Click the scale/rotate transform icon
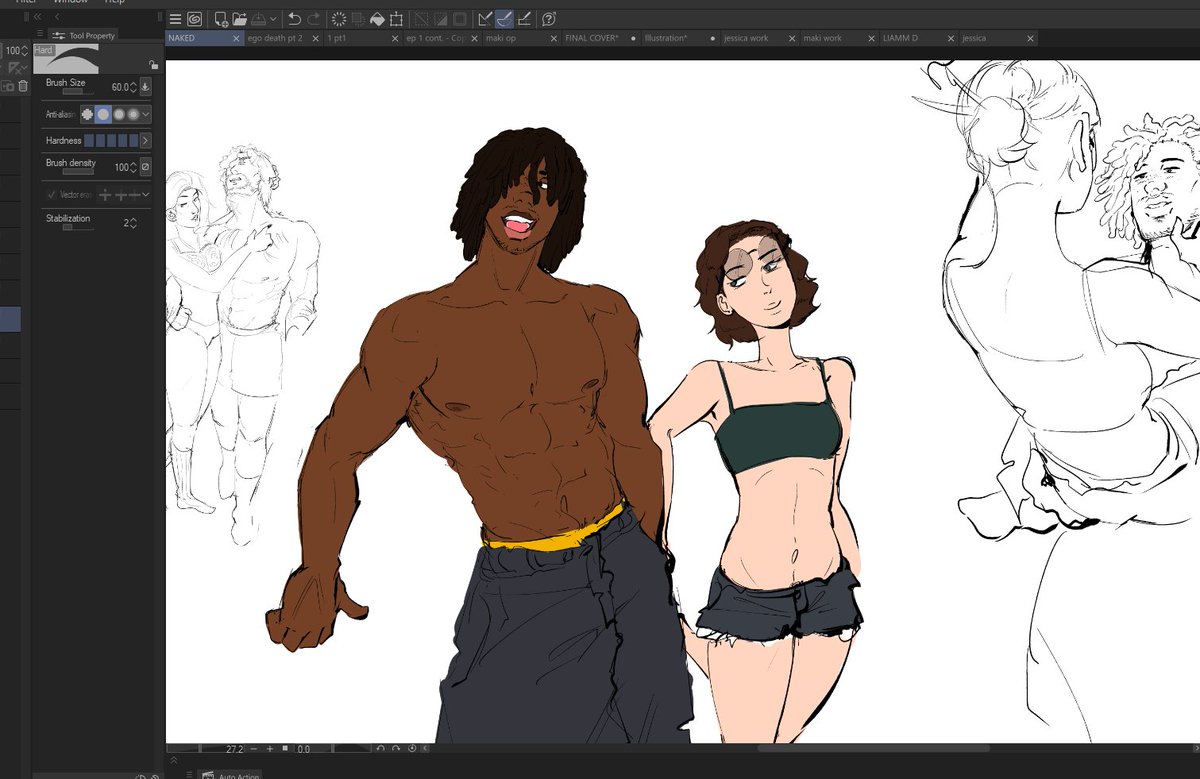Screen dimensions: 1200x779 pos(397,19)
